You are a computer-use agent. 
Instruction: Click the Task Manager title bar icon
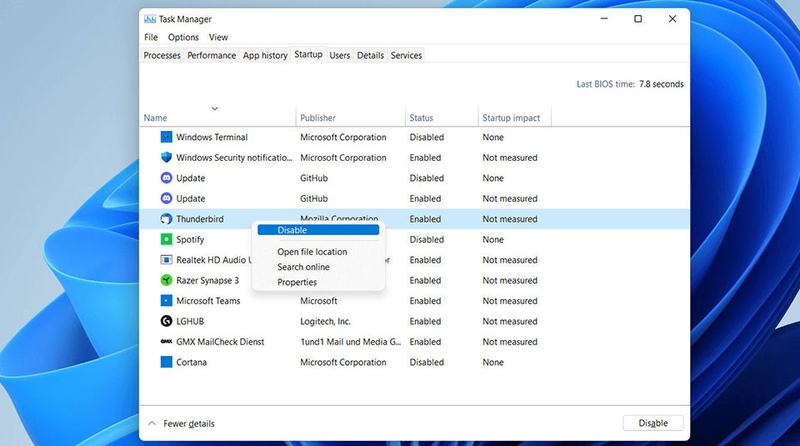(149, 19)
